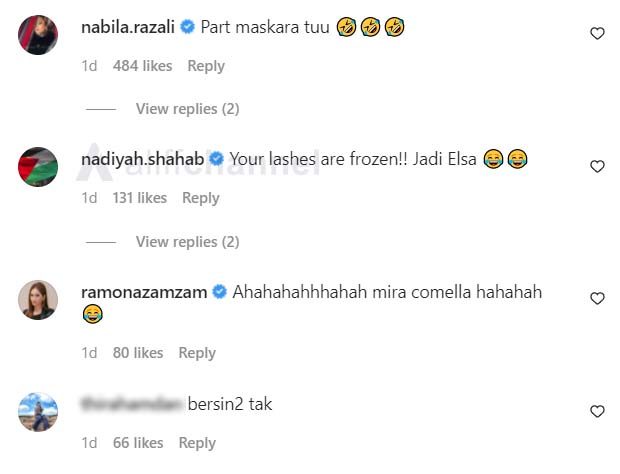Reply to the 'bersin2 tak' comment
620x474 pixels.
(197, 443)
